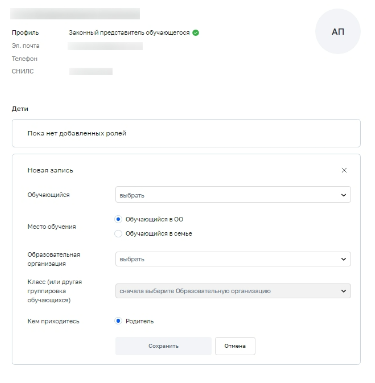The image size is (375, 383).
Task: Open the Обучающийся dropdown
Action: pos(233,195)
